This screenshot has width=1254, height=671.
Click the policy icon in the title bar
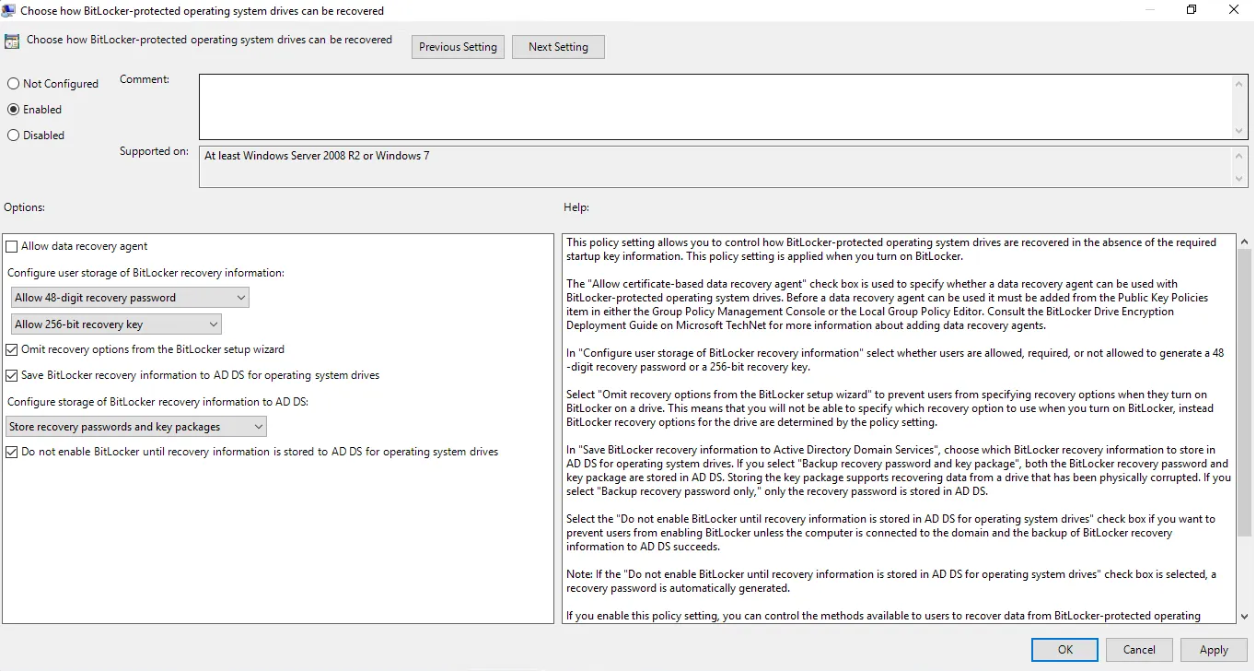tap(8, 10)
